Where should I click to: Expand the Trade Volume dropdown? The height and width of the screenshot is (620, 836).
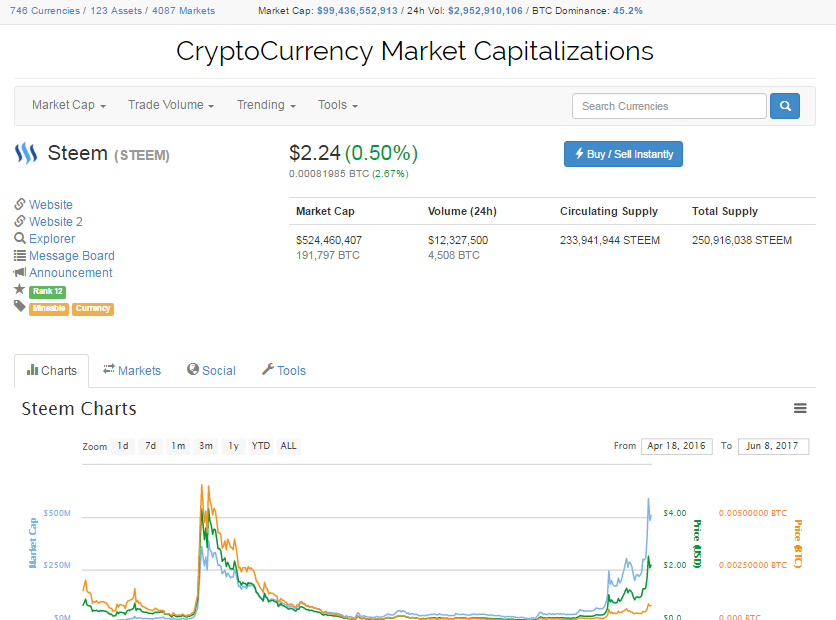[x=171, y=105]
